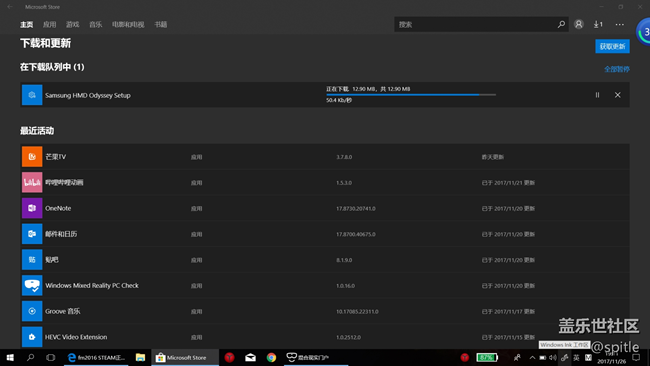Open the 电影和电视 tab
This screenshot has height=366, width=650.
pos(128,24)
